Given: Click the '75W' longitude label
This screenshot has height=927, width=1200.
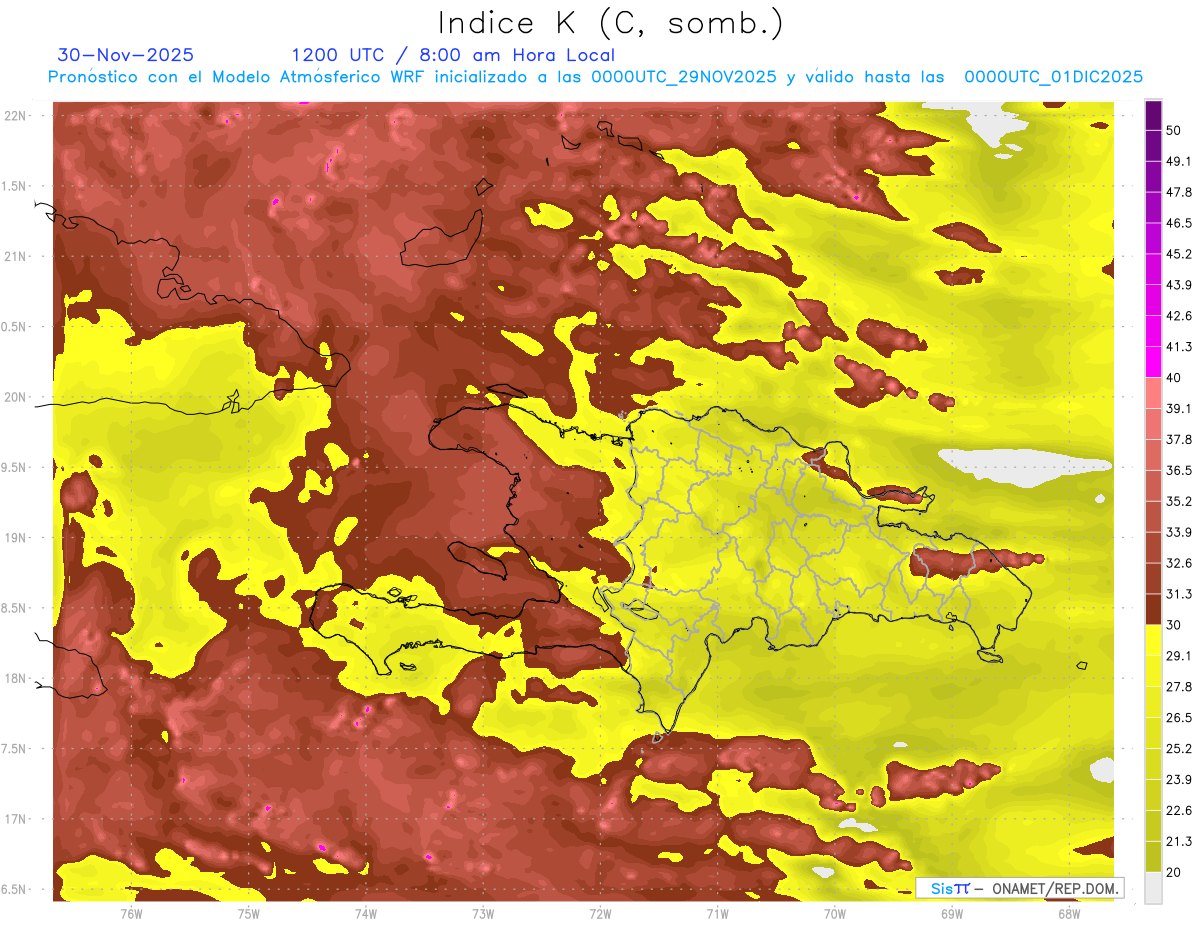Looking at the screenshot, I should click(x=249, y=914).
